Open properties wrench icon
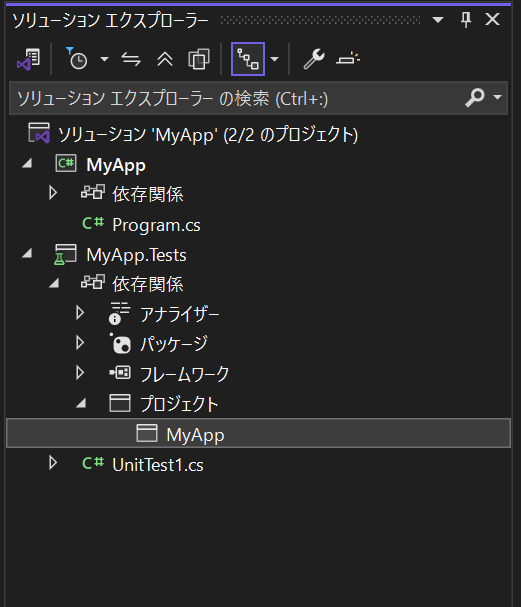This screenshot has height=607, width=521. [x=314, y=59]
